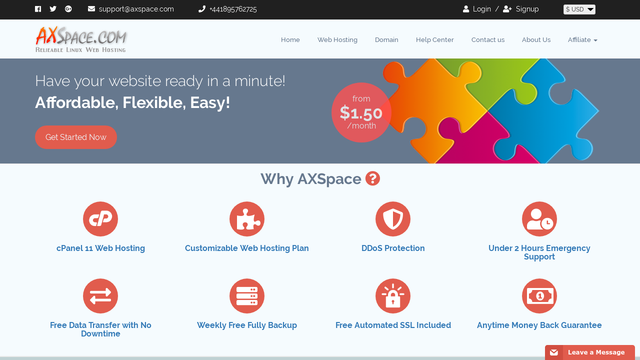Click the phone icon beside the number

click(x=202, y=9)
